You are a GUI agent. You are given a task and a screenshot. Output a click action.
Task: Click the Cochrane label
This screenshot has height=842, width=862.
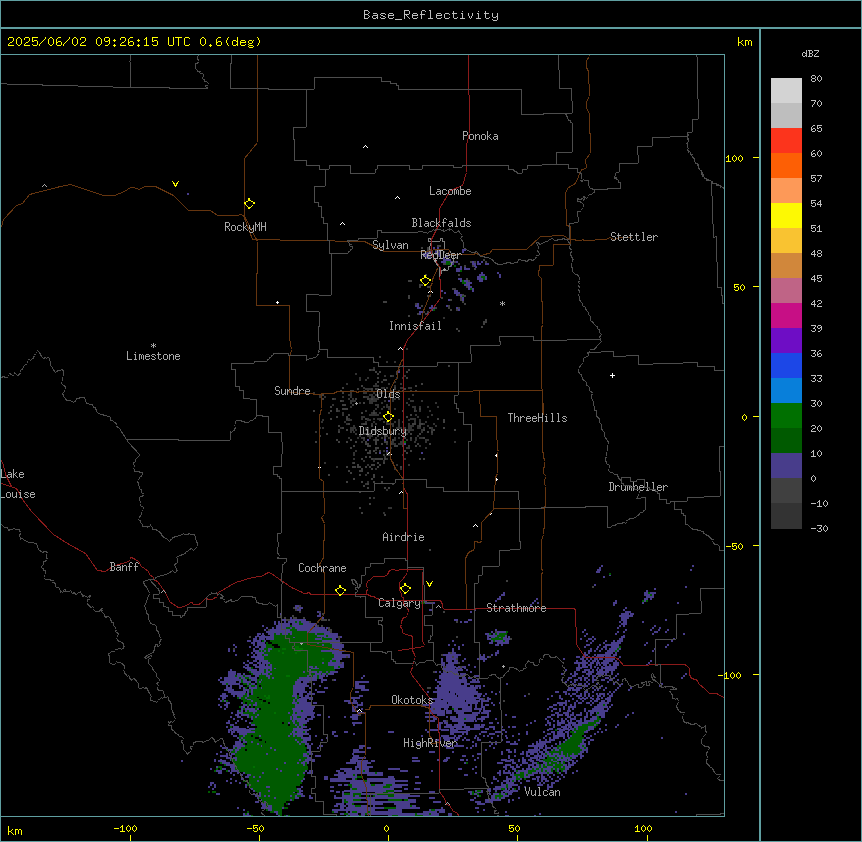322,568
